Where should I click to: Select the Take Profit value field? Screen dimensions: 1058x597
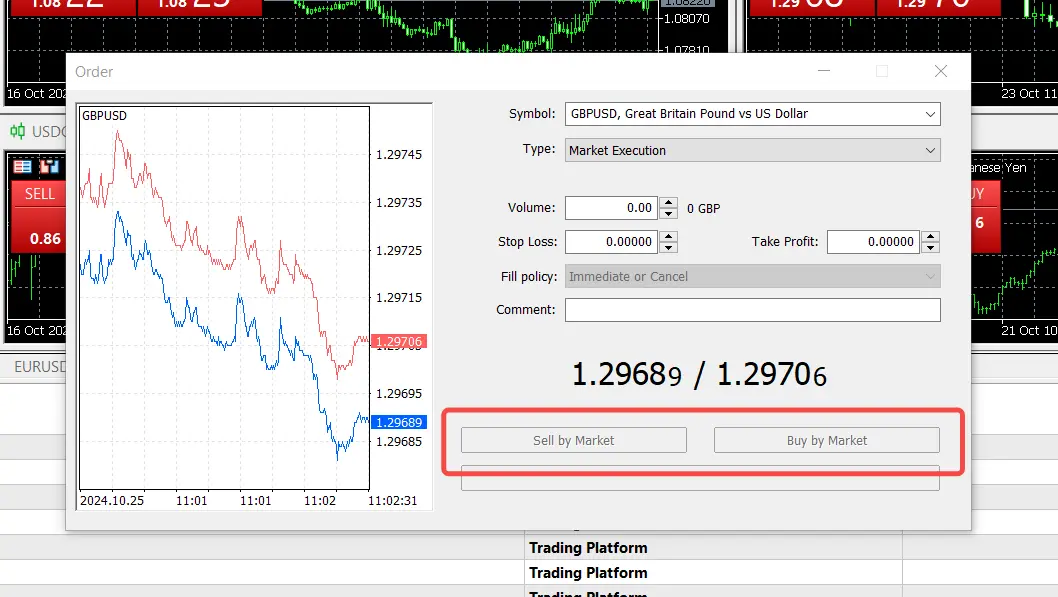(x=872, y=242)
